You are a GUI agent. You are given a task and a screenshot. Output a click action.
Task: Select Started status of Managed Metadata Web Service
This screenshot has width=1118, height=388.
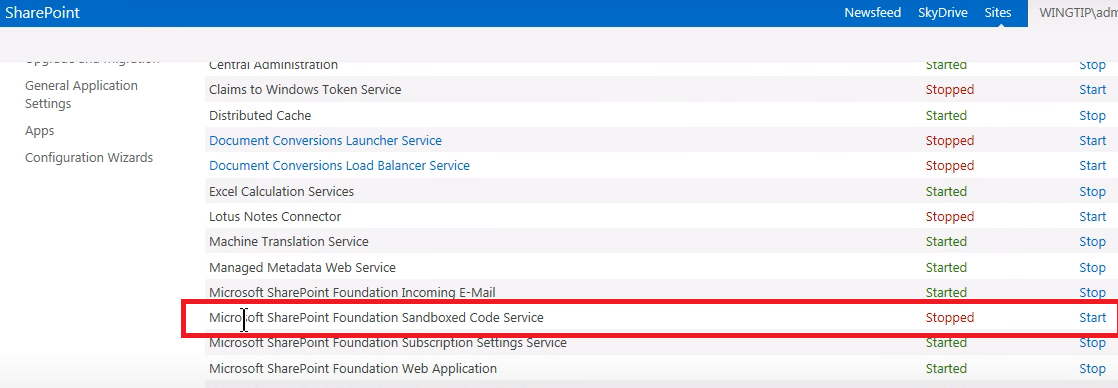[946, 267]
